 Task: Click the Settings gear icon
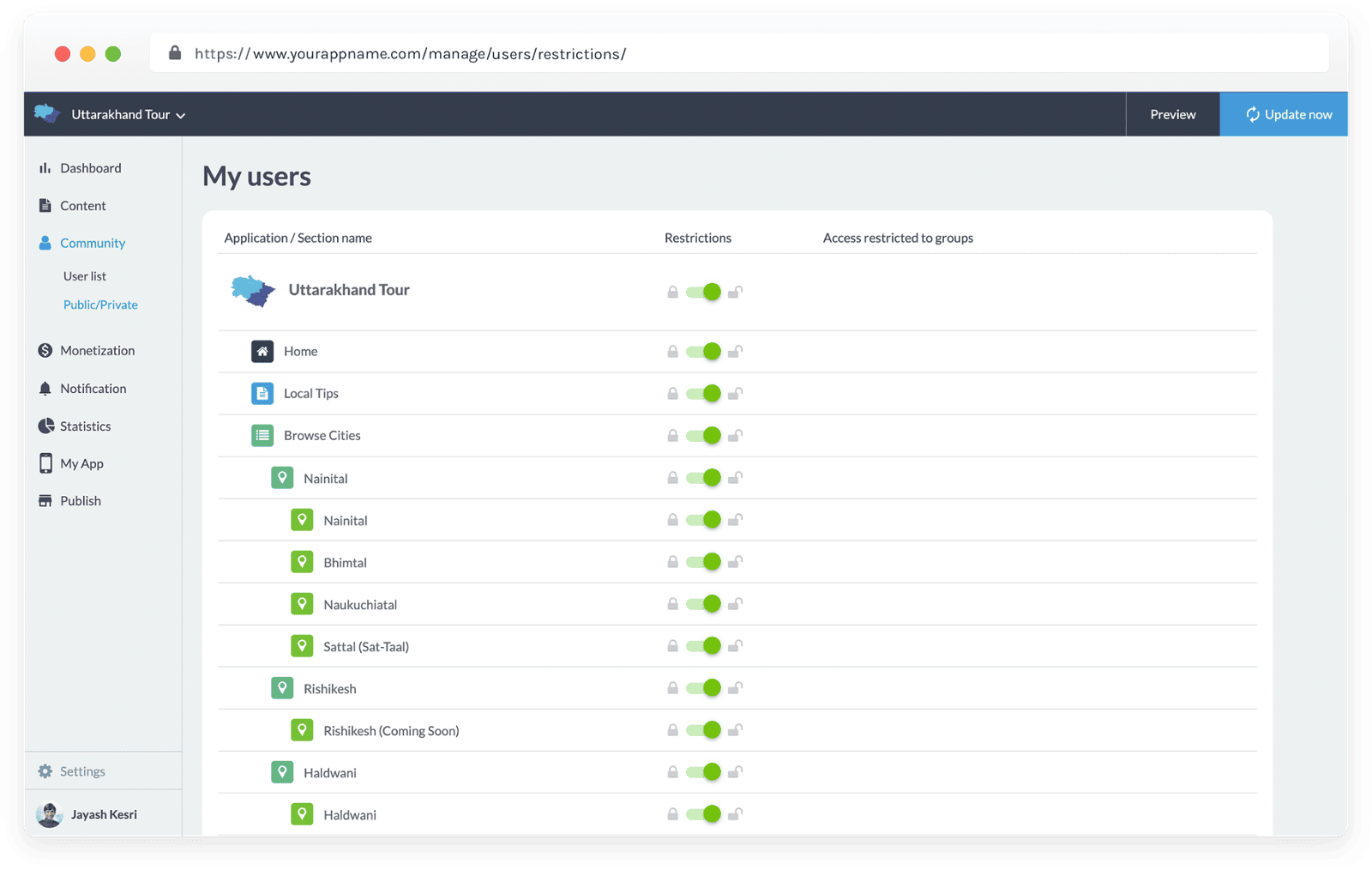(x=45, y=771)
